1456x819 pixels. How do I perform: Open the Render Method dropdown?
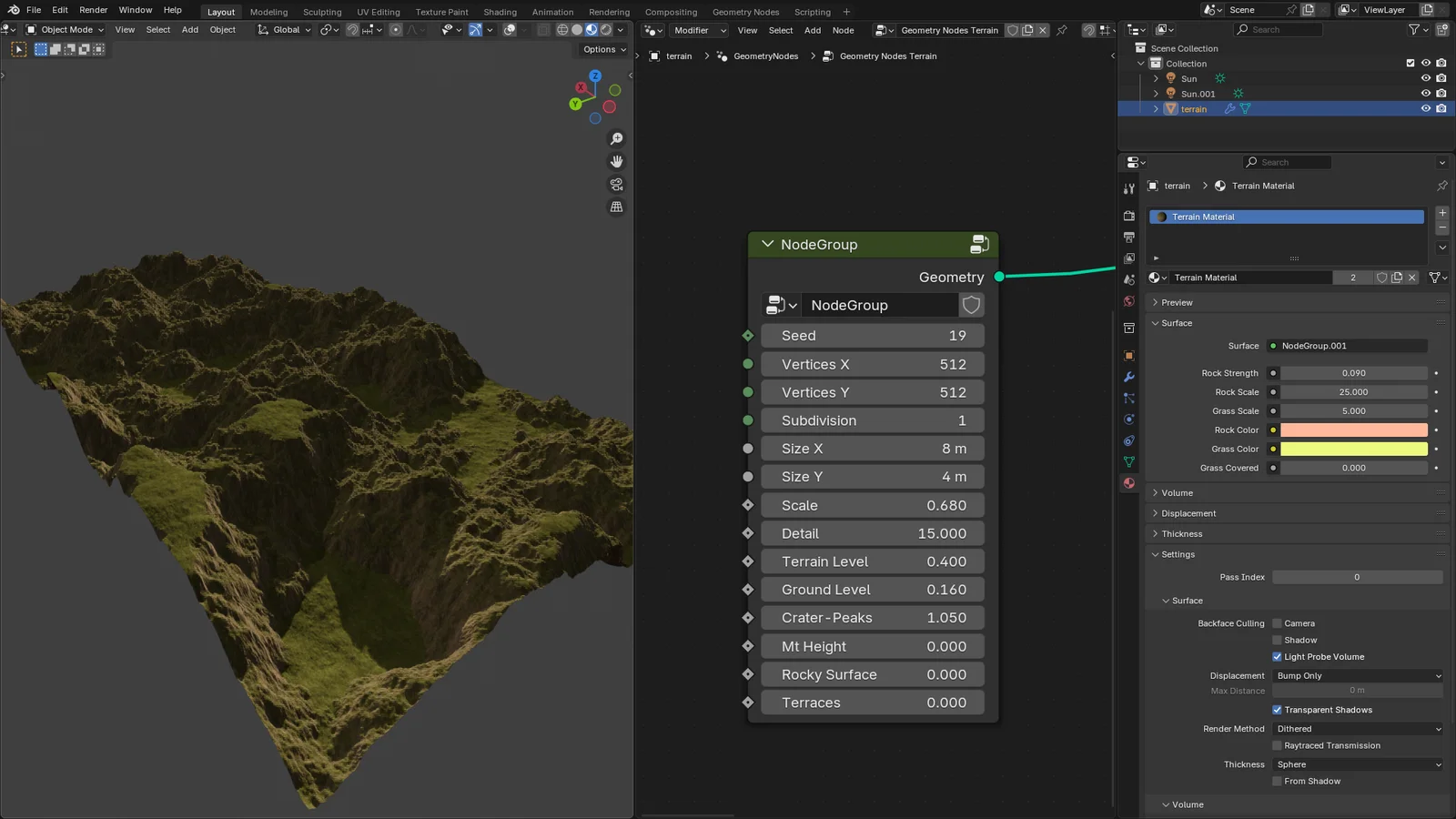point(1356,728)
